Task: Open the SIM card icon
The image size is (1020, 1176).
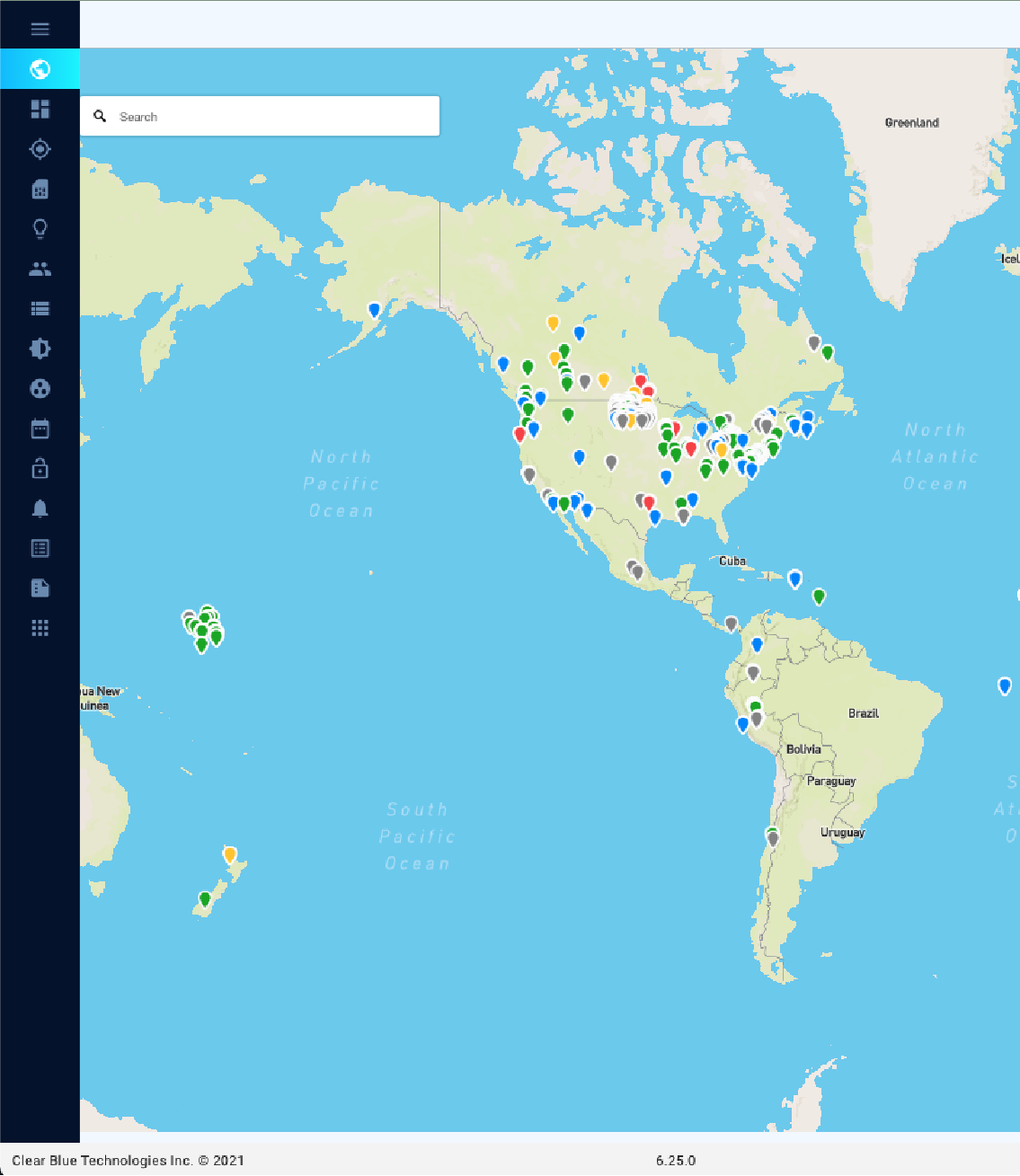Action: 40,189
